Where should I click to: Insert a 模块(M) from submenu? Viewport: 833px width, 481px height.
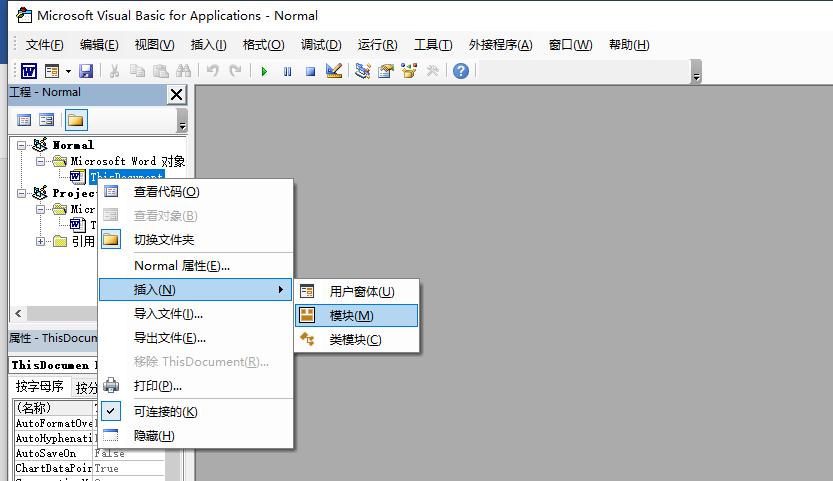pos(356,316)
